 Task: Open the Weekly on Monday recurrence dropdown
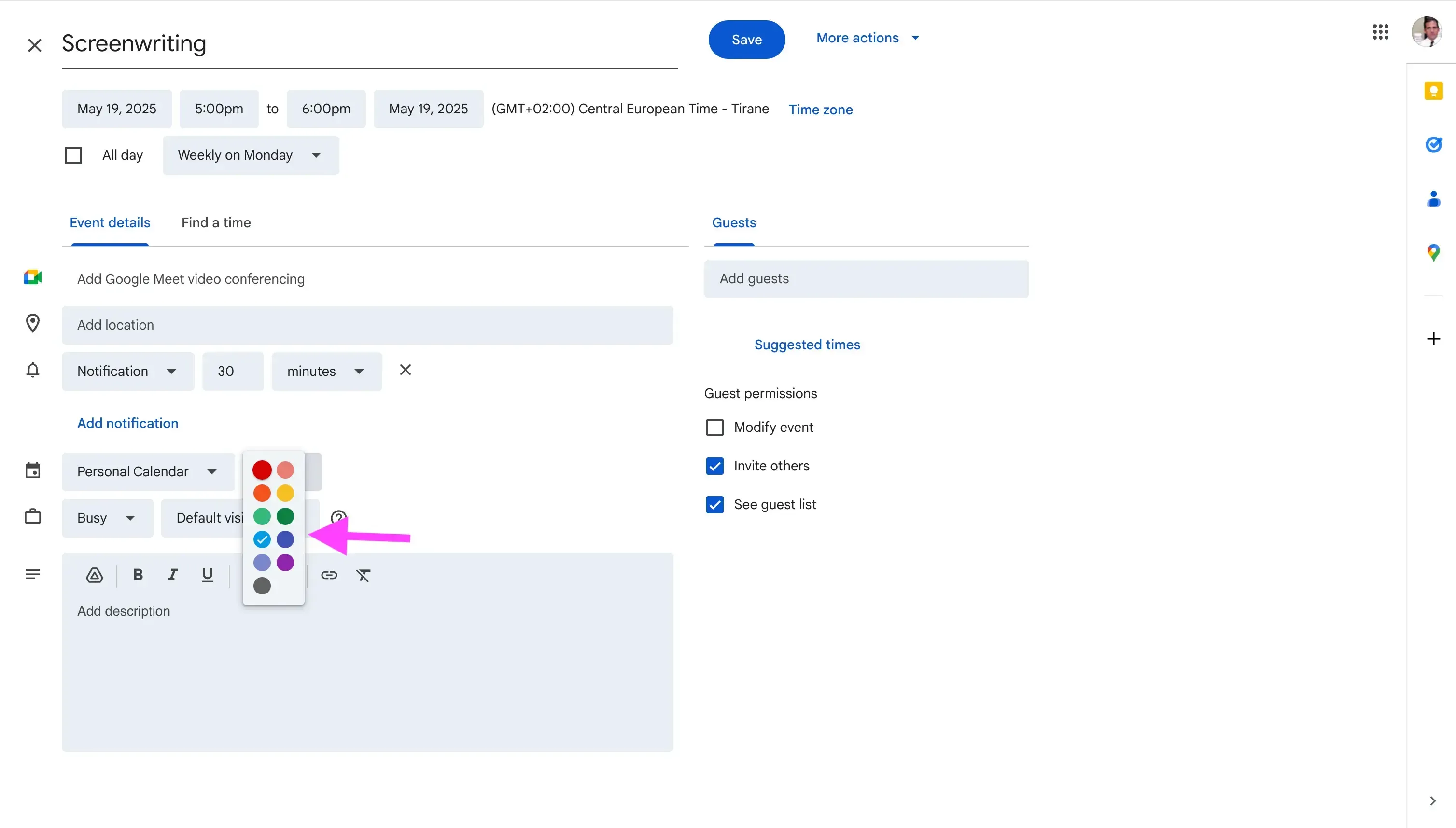(251, 155)
